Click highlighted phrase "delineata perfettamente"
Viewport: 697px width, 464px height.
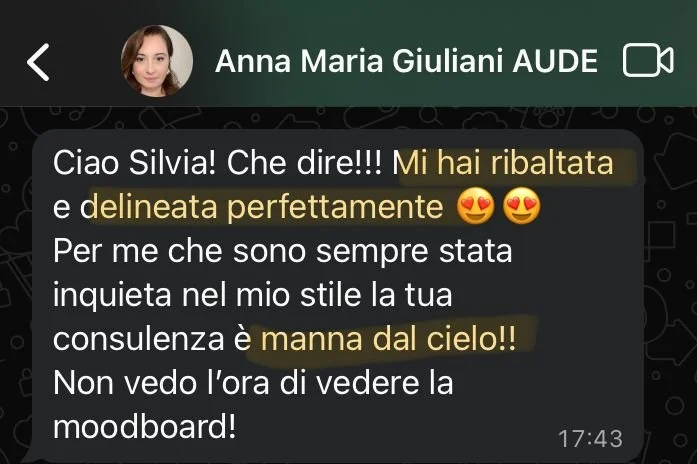[x=262, y=207]
